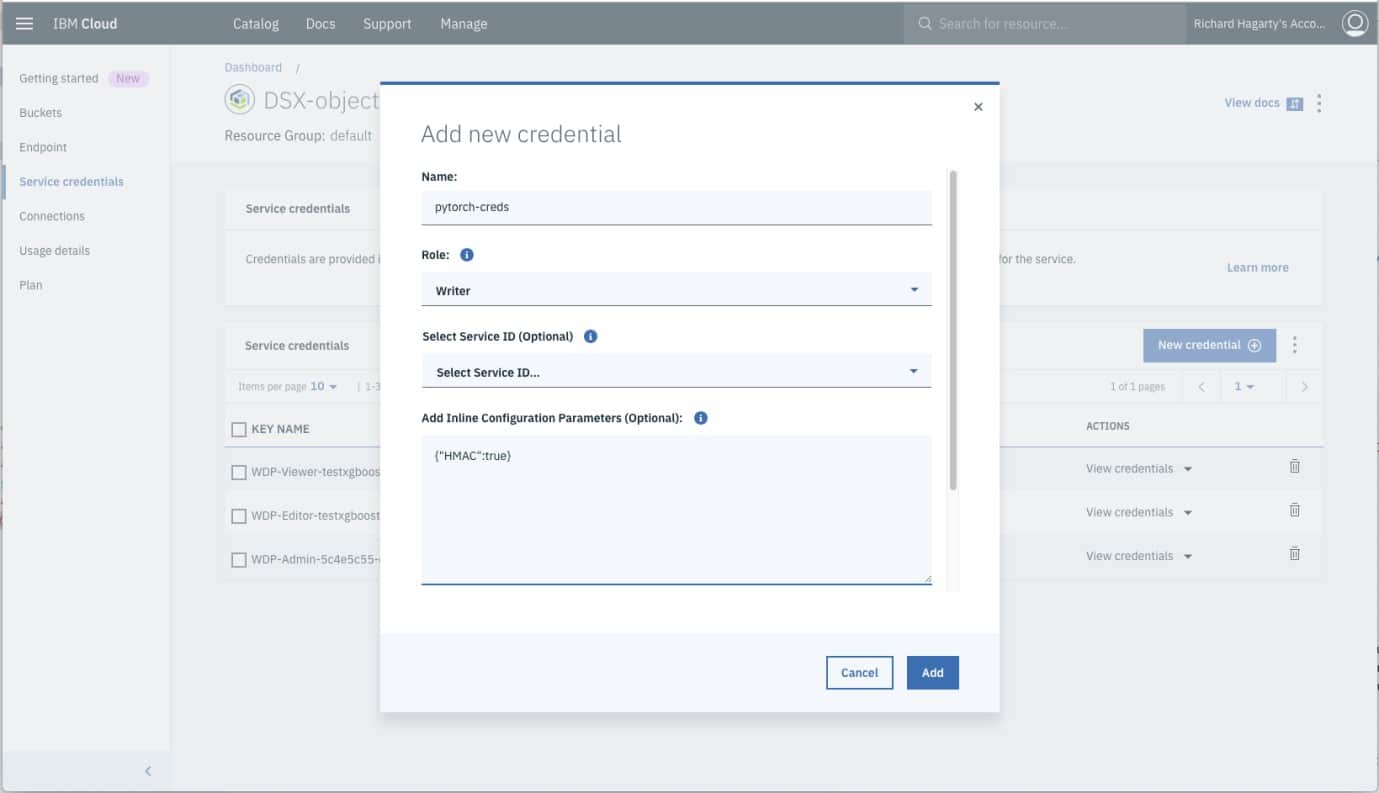Expand the Select Service ID dropdown
Screen dimensions: 1379x793
676,372
